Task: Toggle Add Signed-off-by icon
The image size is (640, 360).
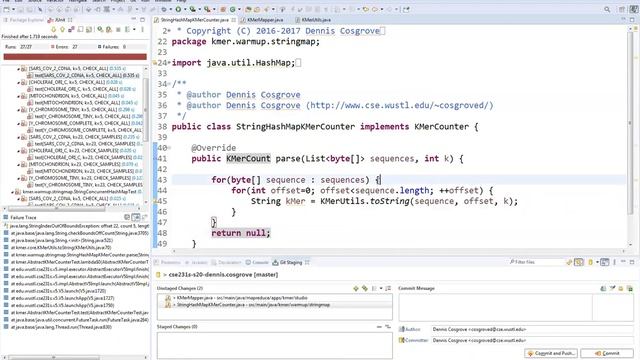Action: [612, 288]
